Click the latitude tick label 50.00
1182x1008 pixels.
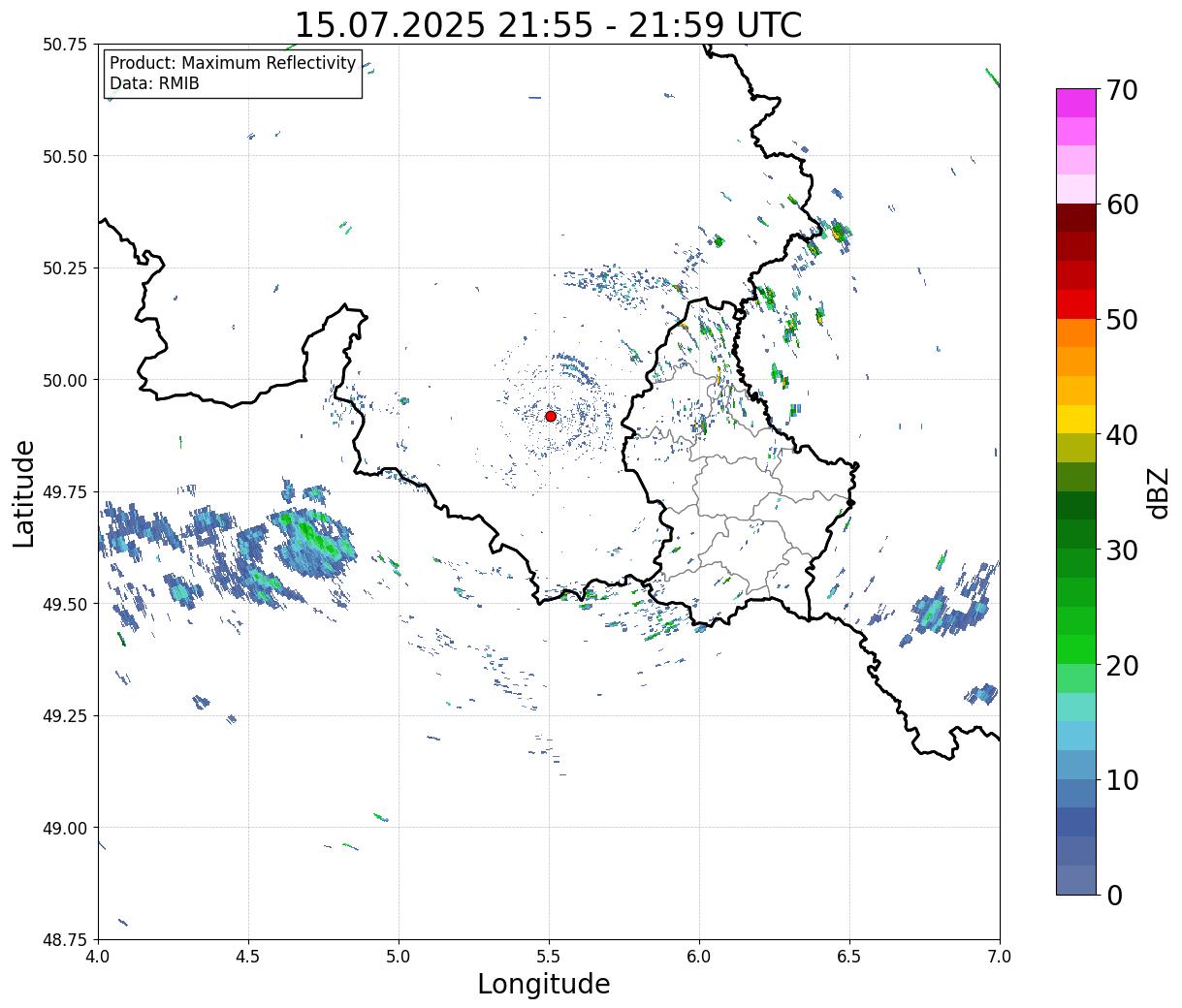[x=65, y=380]
